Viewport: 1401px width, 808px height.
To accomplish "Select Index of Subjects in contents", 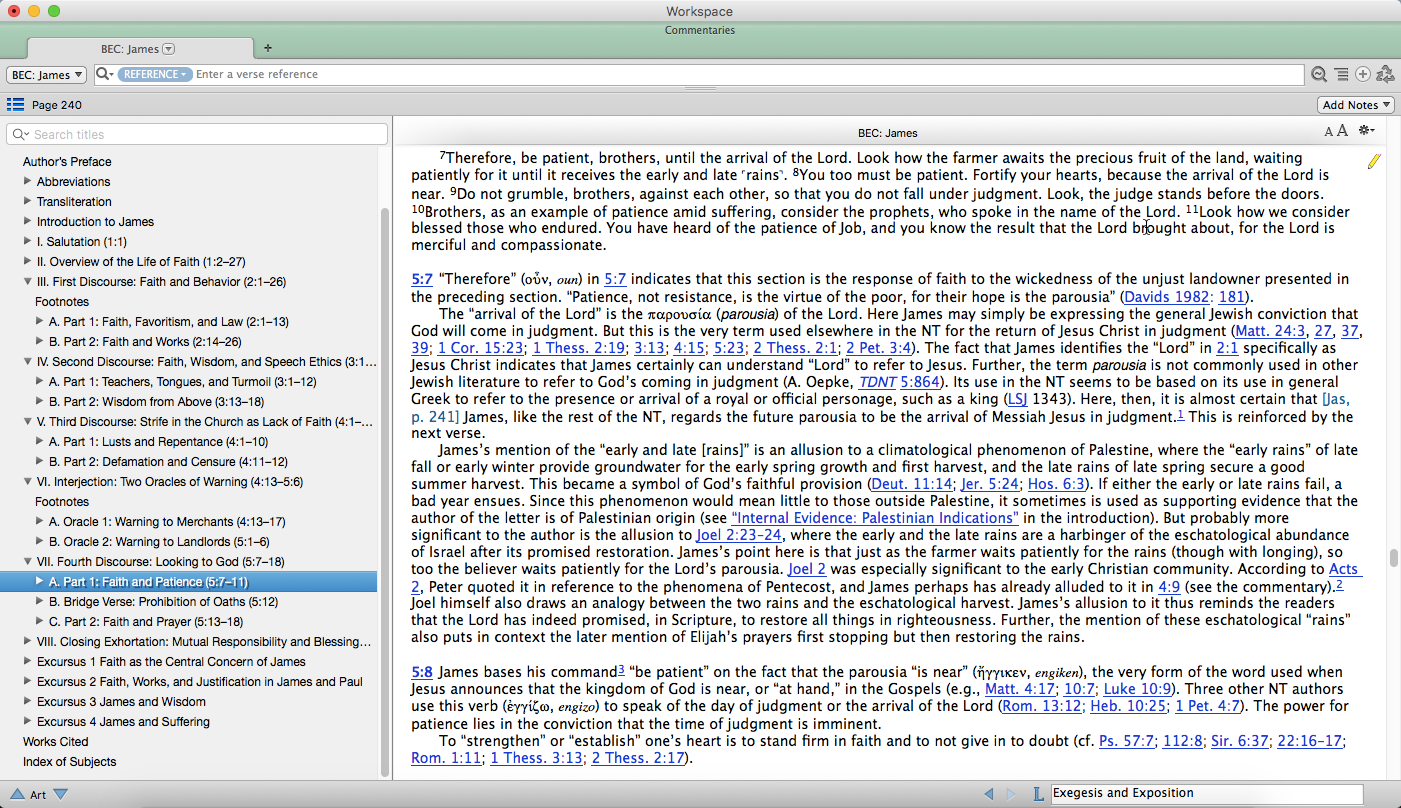I will coord(69,761).
